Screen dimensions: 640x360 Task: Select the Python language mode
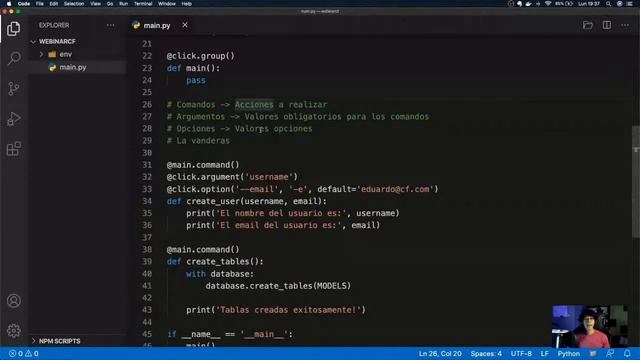pyautogui.click(x=569, y=353)
